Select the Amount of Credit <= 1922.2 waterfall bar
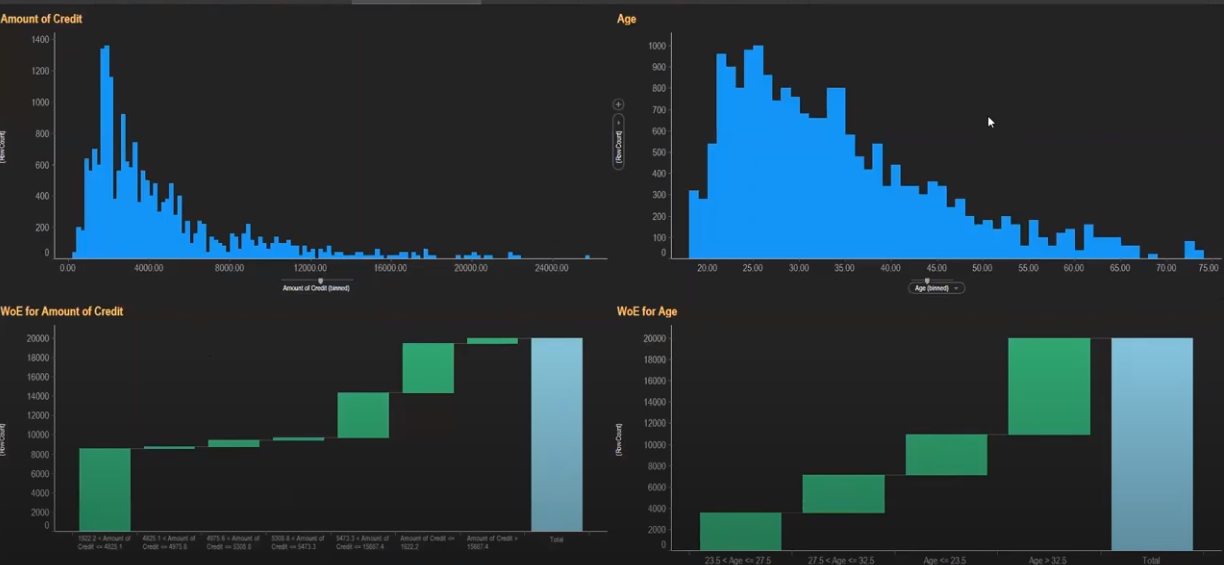Viewport: 1224px width, 565px height. (428, 368)
